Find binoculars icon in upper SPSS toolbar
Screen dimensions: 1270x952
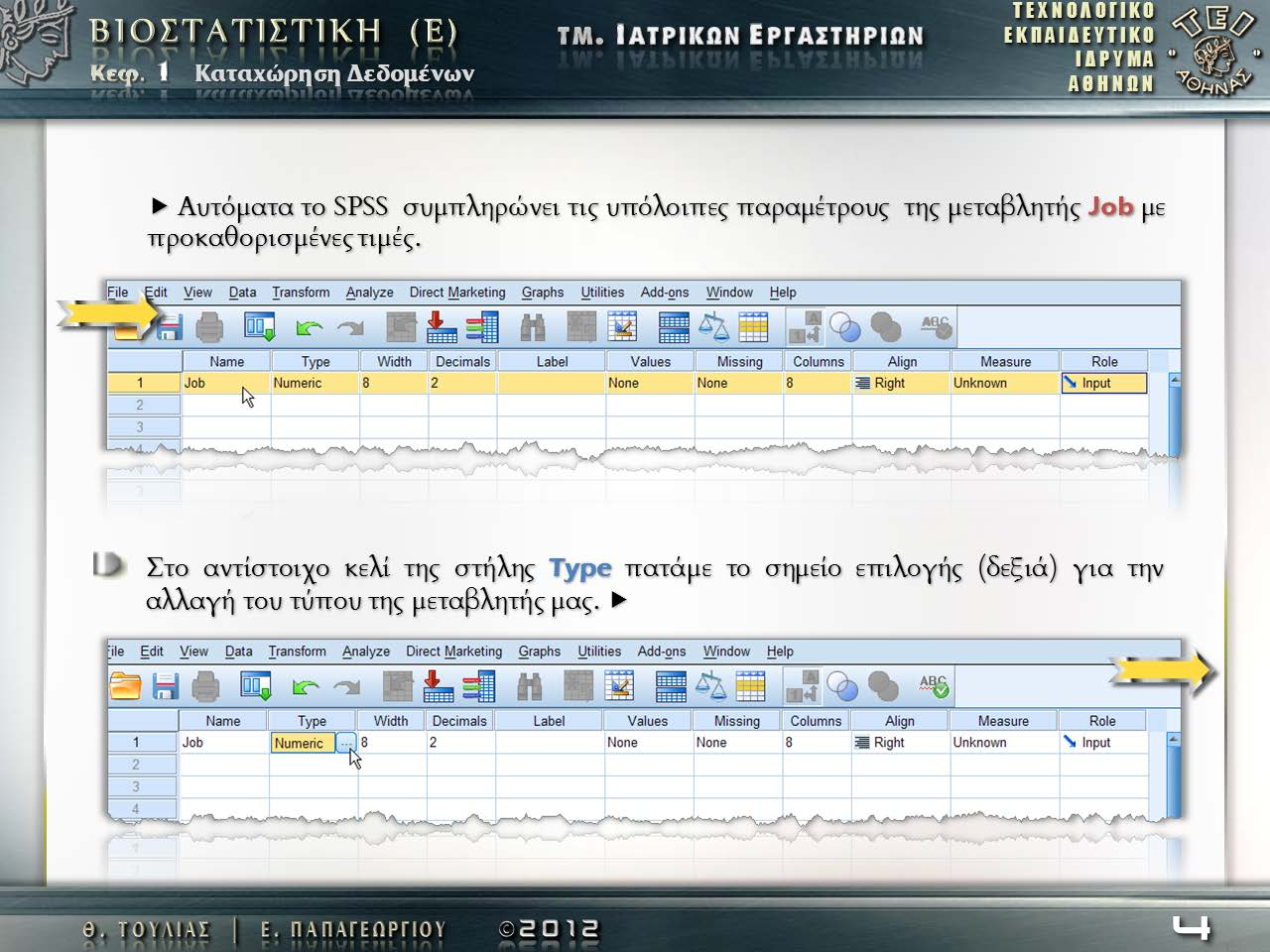[533, 326]
